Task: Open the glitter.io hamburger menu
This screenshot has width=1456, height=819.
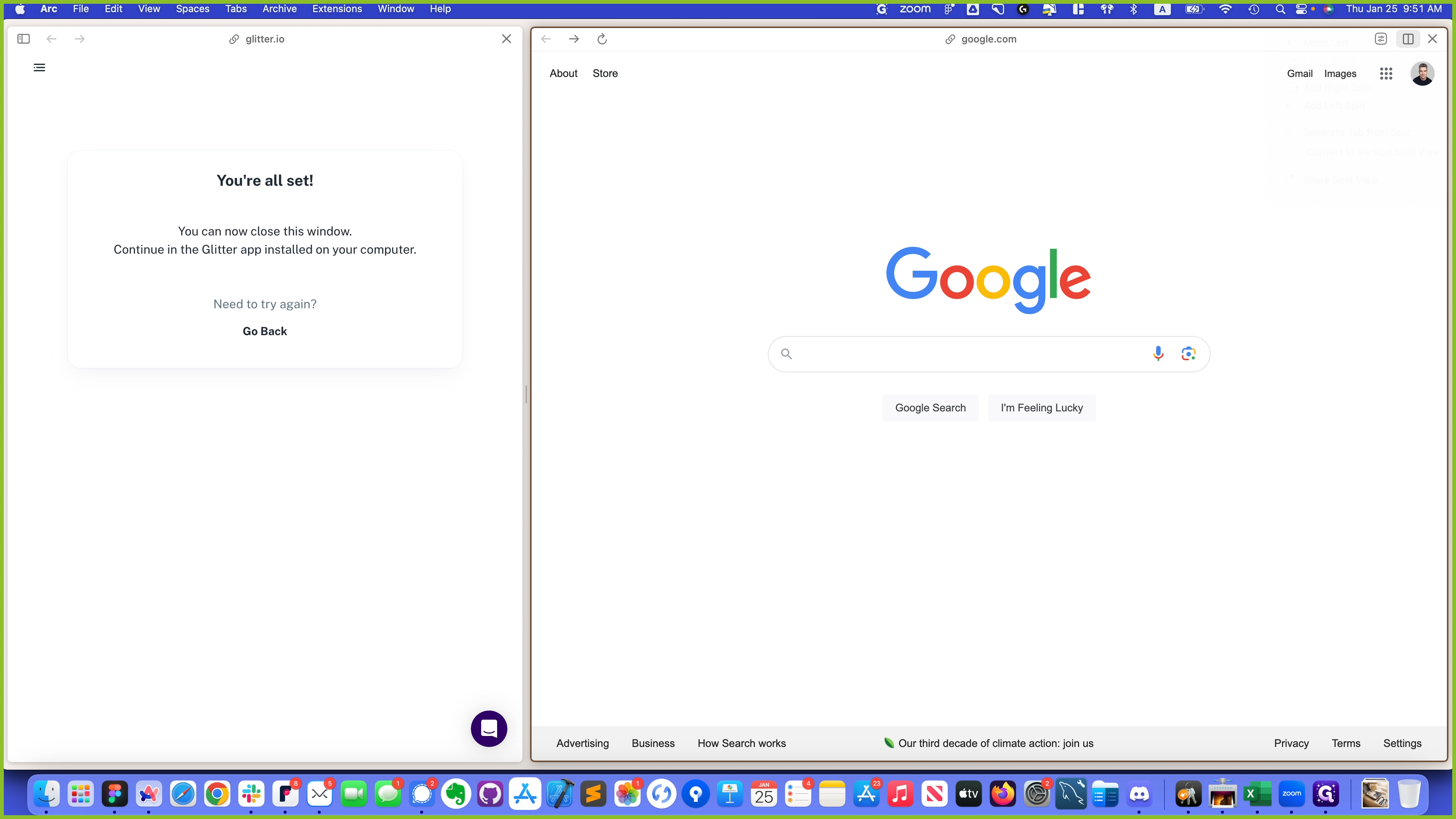Action: pos(39,68)
